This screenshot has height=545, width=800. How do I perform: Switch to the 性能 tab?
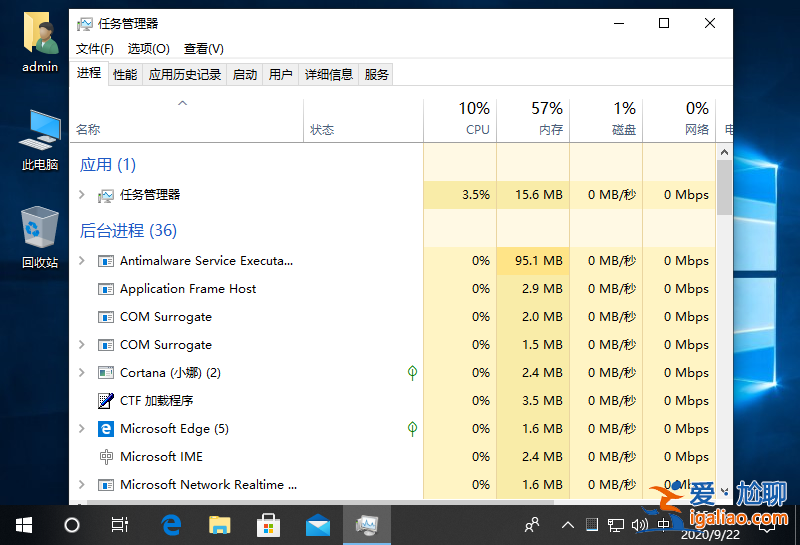coord(125,75)
